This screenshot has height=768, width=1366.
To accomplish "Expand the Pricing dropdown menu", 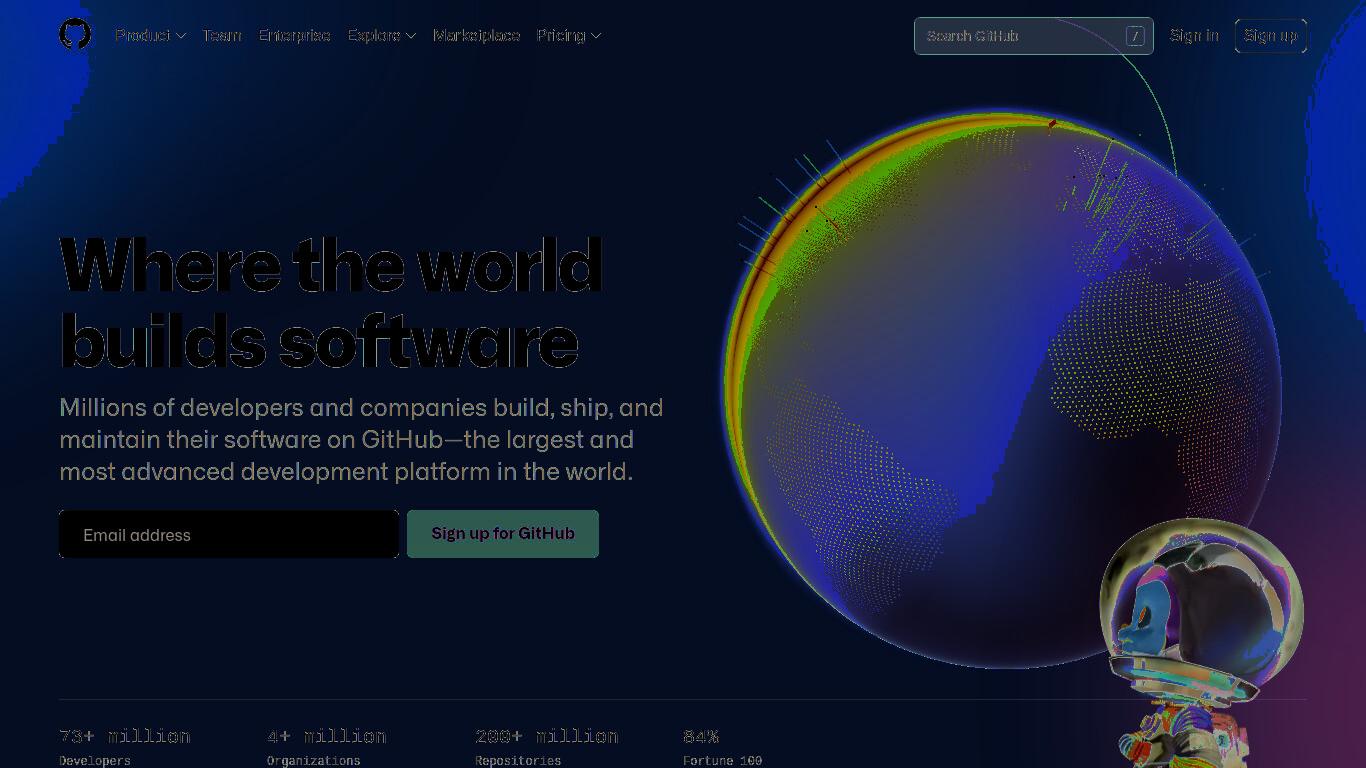I will pyautogui.click(x=568, y=35).
